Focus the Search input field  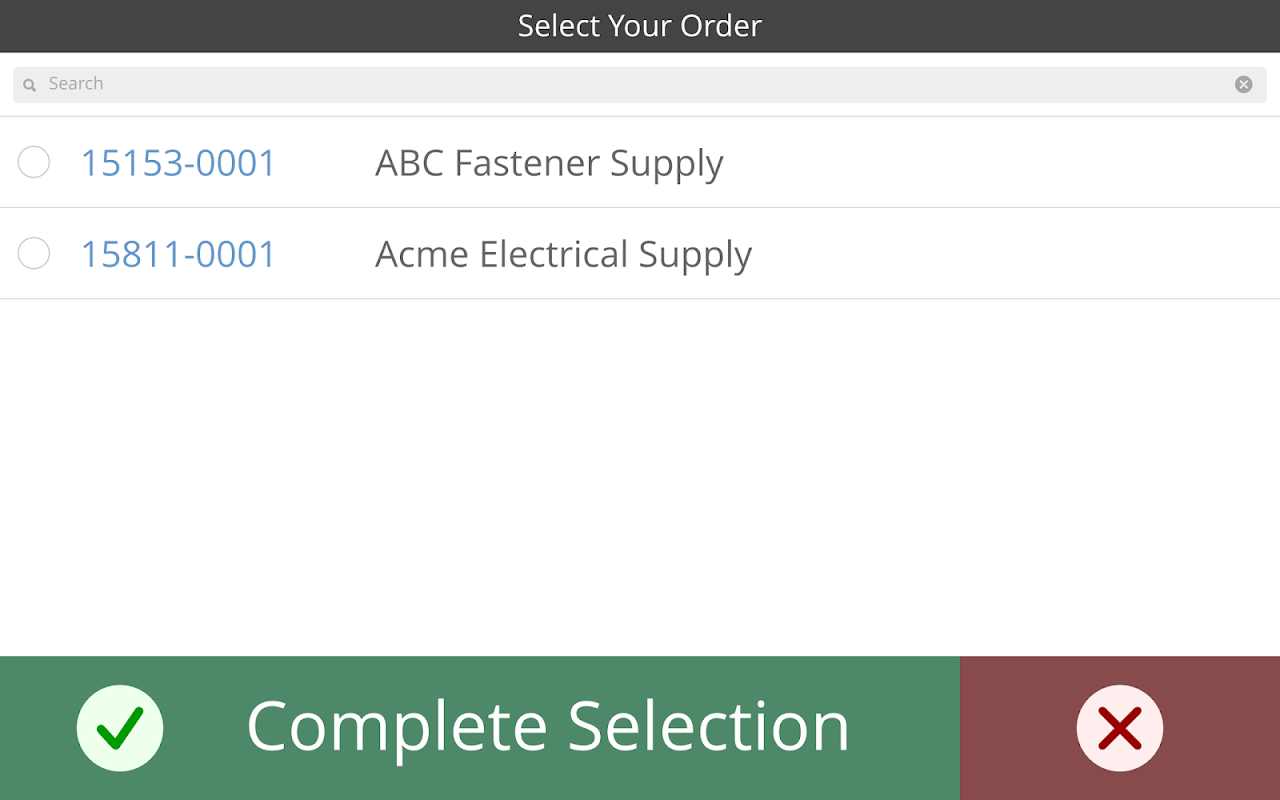640,84
